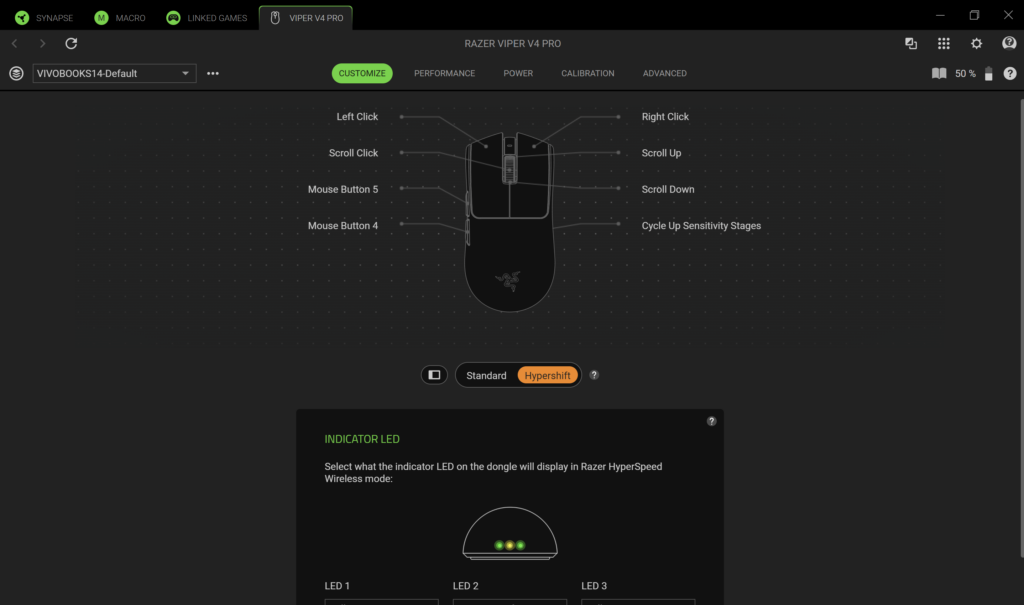The height and width of the screenshot is (605, 1024).
Task: Click the battery level icon
Action: pyautogui.click(x=989, y=73)
